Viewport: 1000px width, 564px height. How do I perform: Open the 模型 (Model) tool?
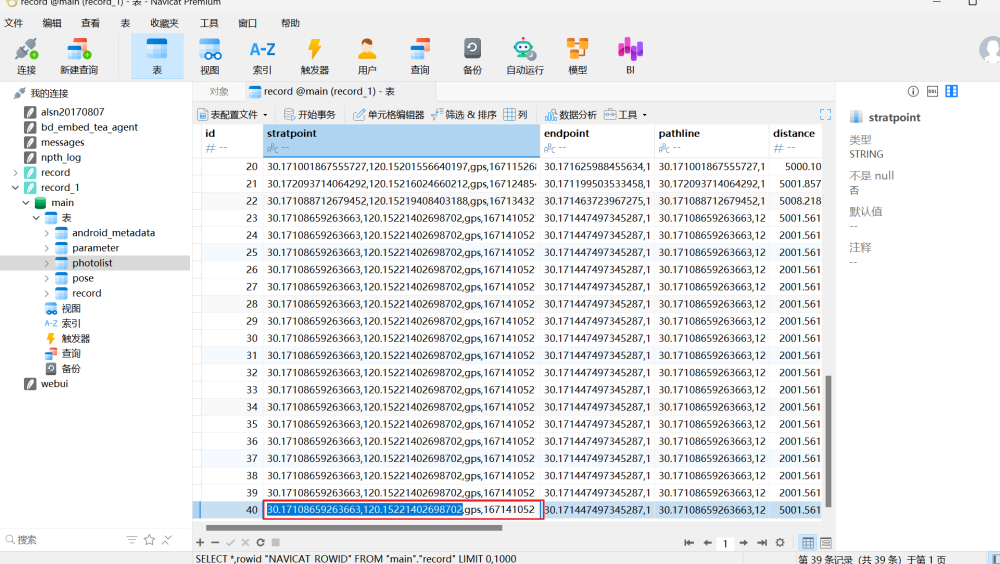(x=577, y=55)
